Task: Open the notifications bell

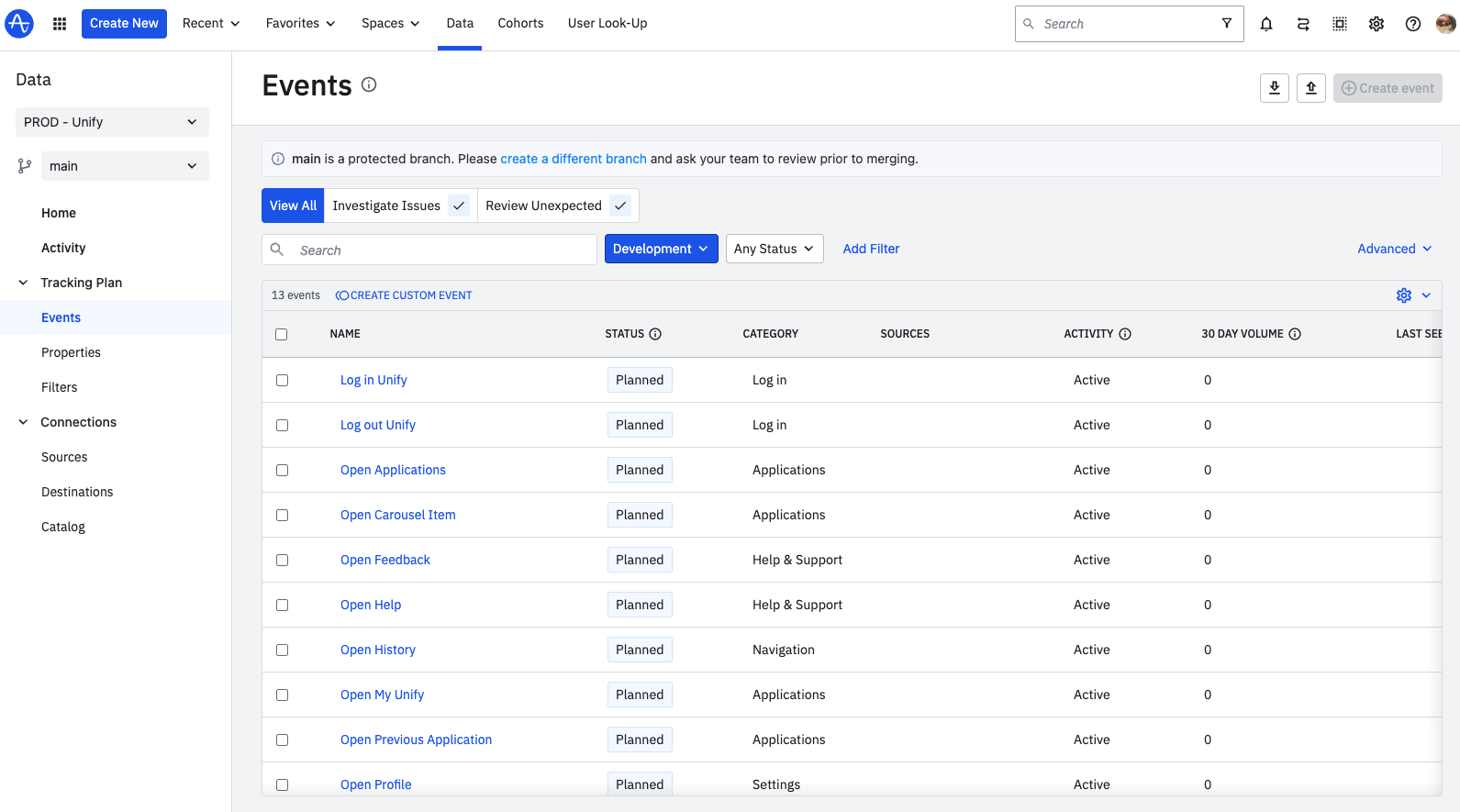Action: point(1266,24)
